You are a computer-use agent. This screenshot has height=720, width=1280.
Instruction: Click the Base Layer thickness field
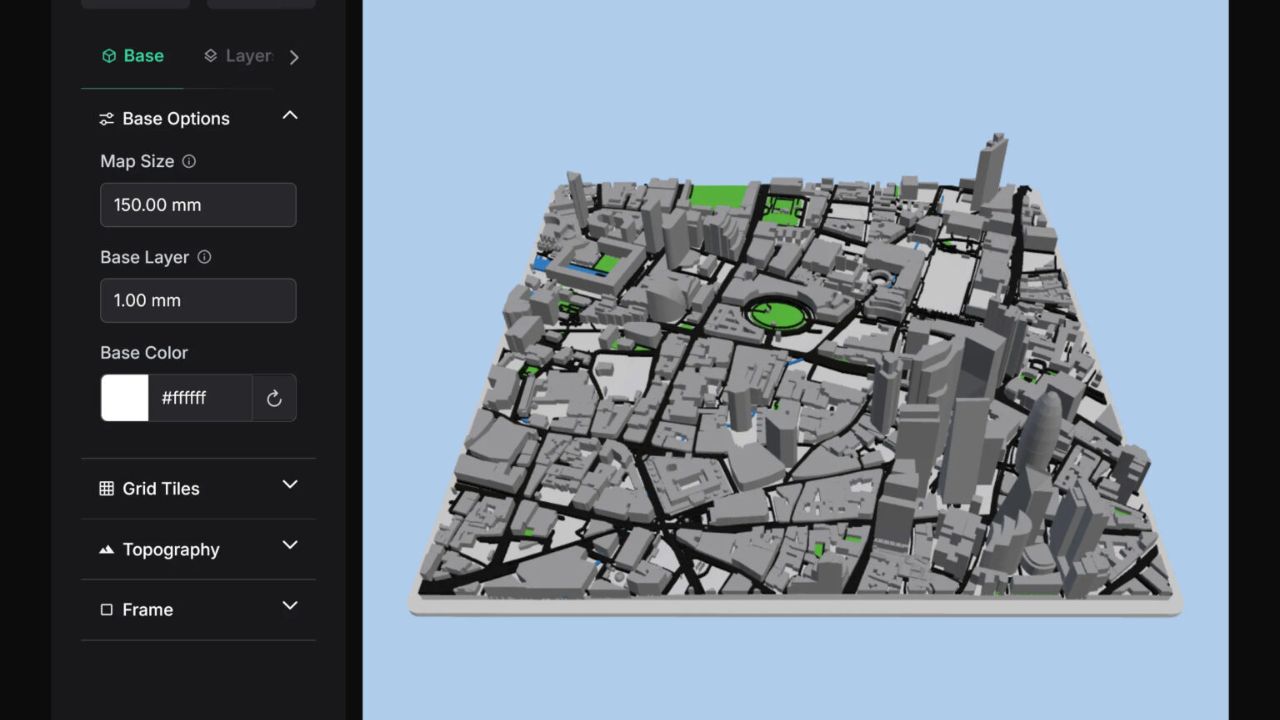(x=198, y=300)
